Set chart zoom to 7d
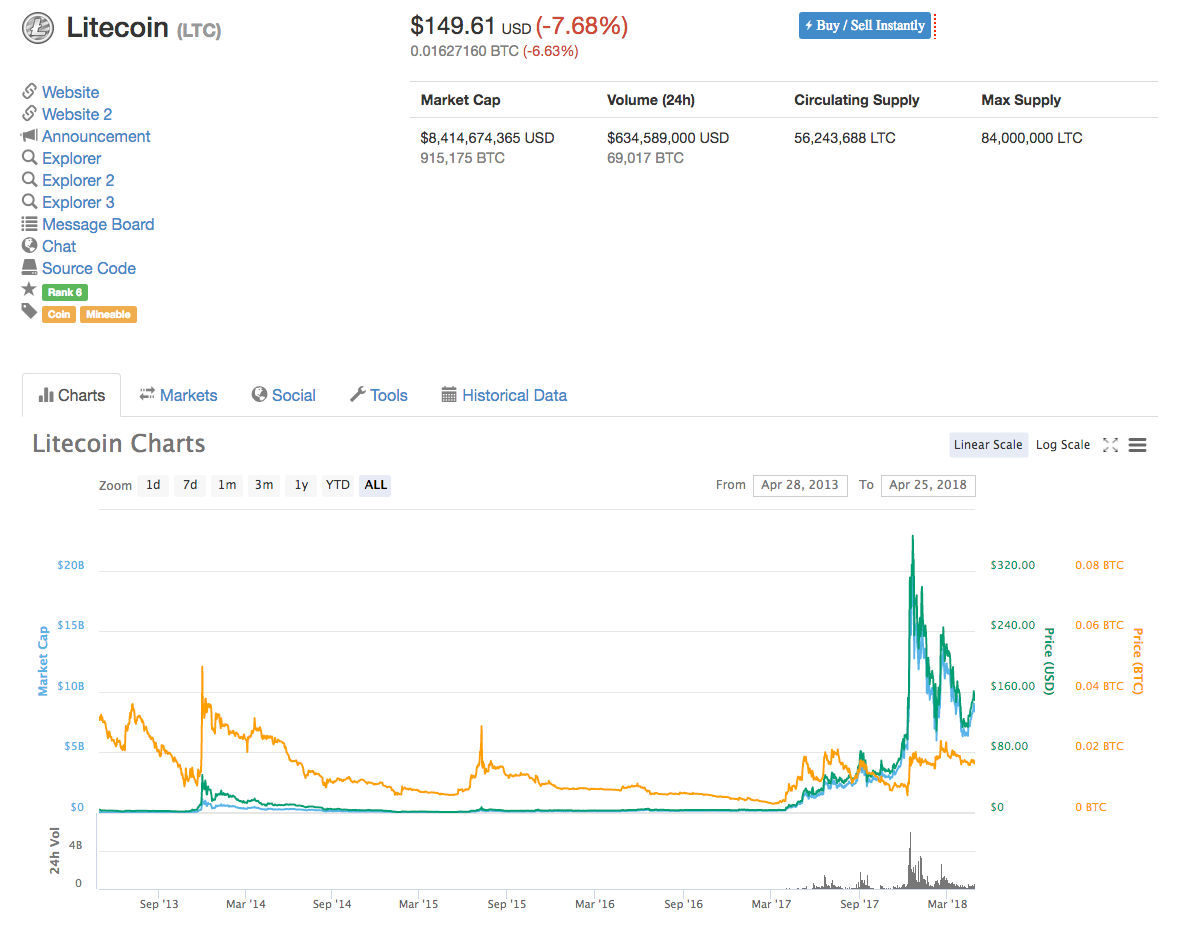Image resolution: width=1180 pixels, height=927 pixels. [x=190, y=485]
